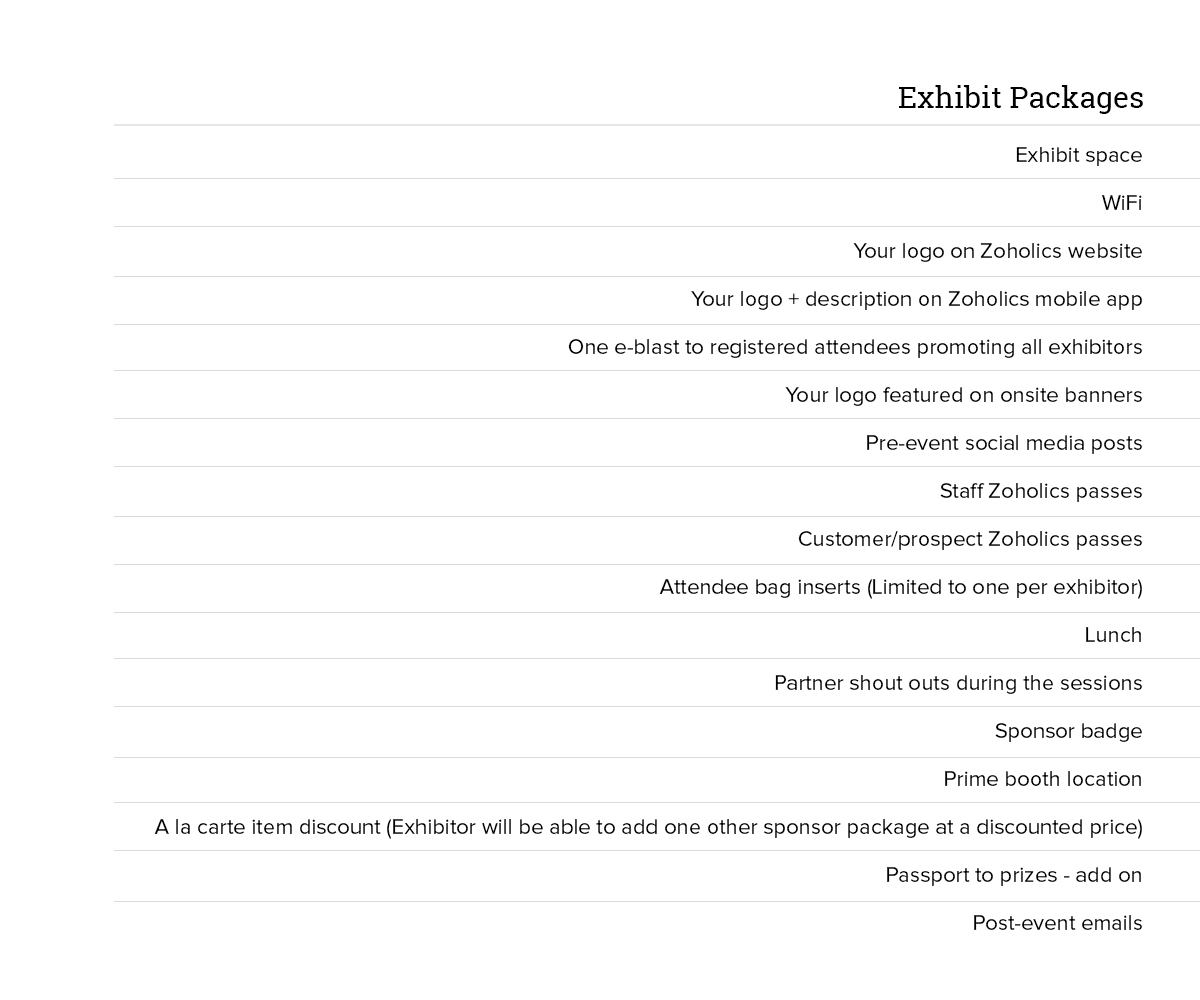Select 'Customer/prospect Zoholics passes' row
Viewport: 1200px width, 1000px height.
click(969, 539)
